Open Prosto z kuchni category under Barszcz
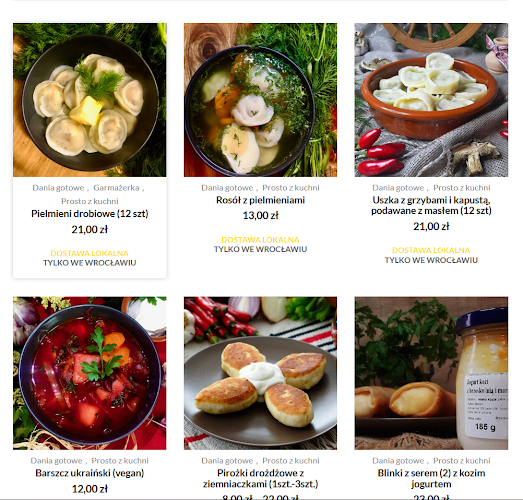 (120, 461)
